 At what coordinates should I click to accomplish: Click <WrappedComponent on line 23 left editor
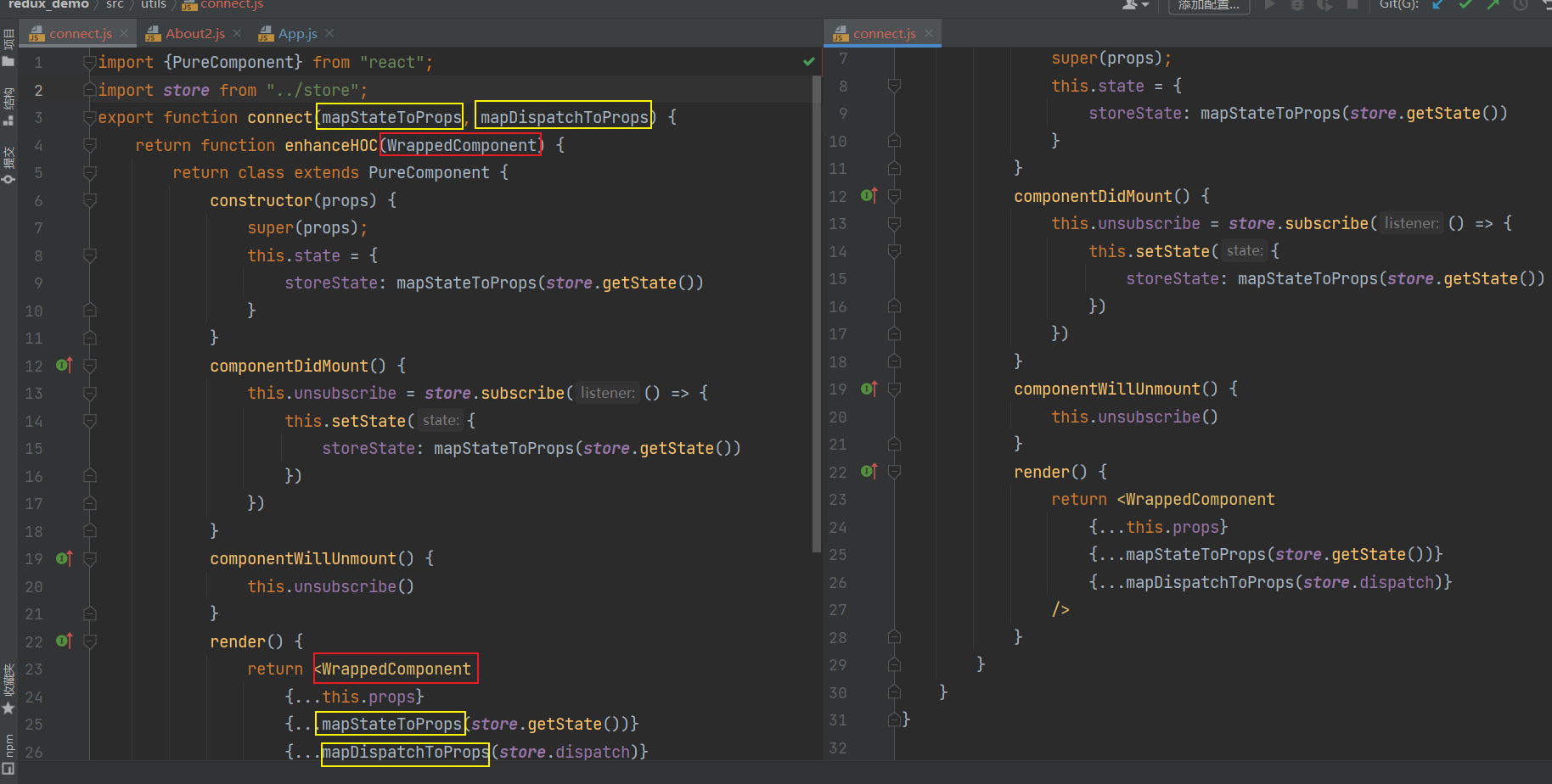pos(393,669)
